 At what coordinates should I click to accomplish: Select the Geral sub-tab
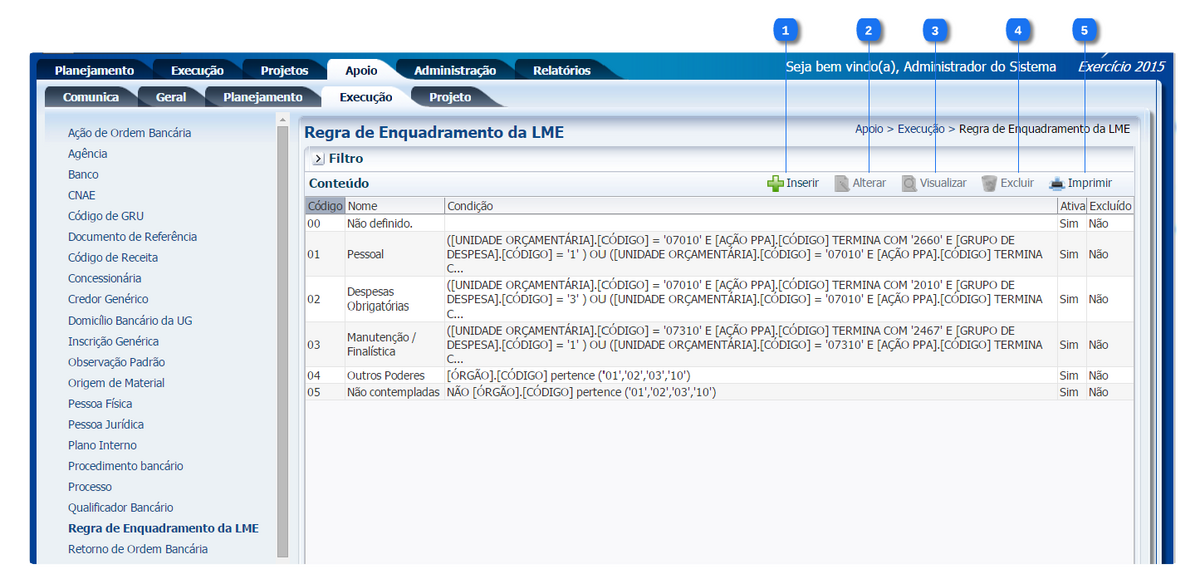pos(170,98)
